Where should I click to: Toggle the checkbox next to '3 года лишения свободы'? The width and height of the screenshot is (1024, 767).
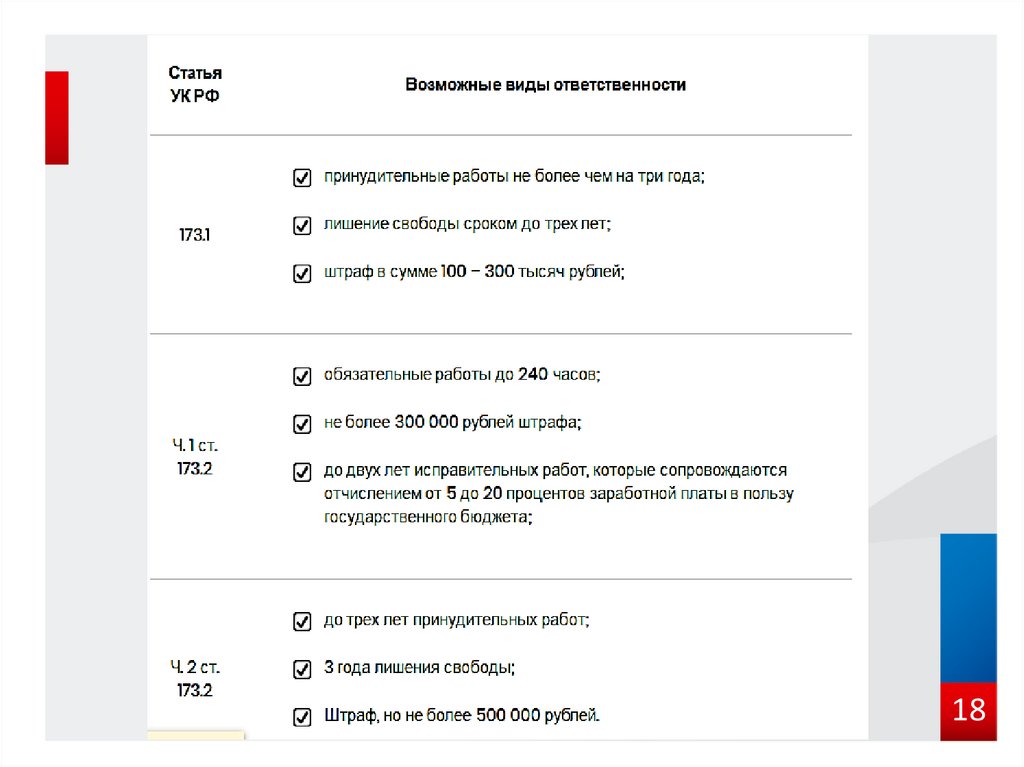point(301,668)
